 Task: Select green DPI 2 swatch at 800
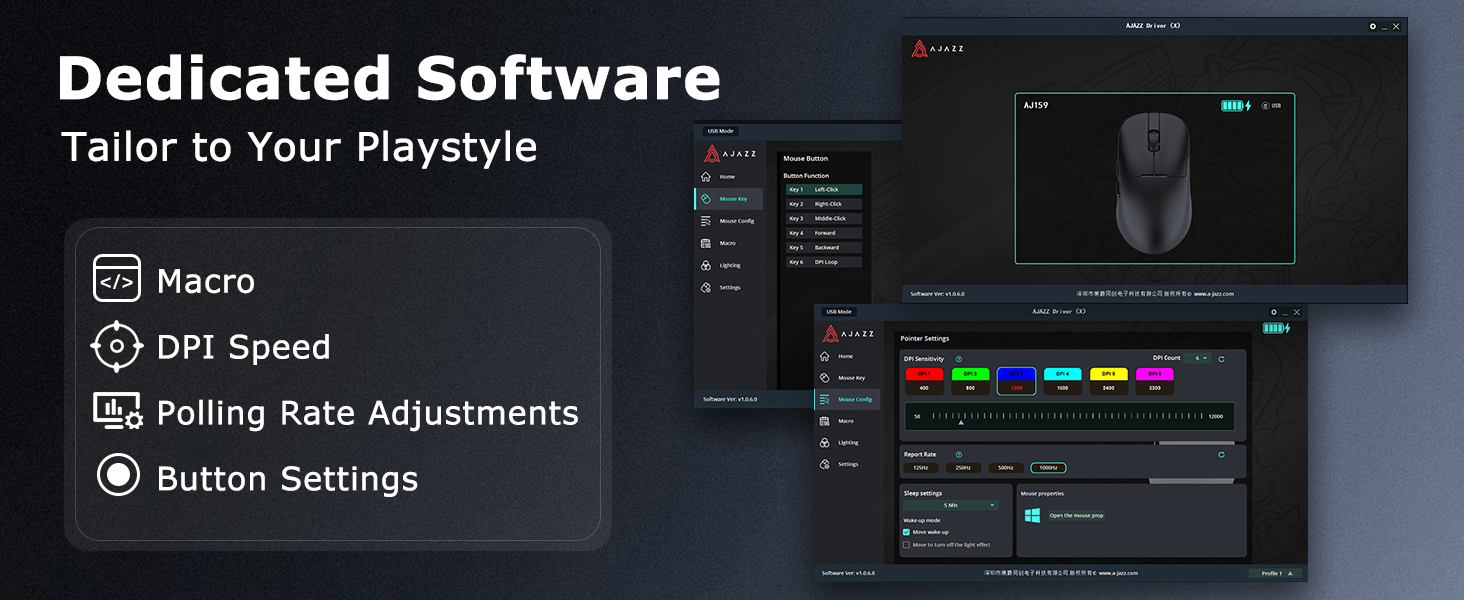click(x=970, y=380)
